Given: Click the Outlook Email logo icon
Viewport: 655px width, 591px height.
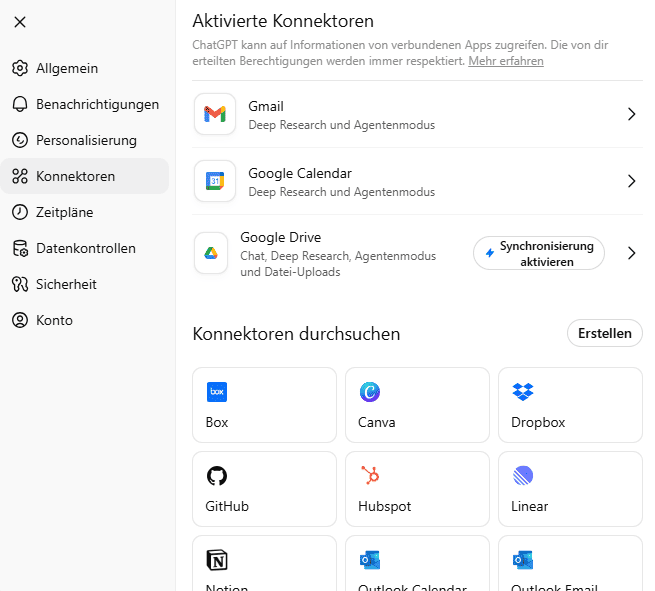Looking at the screenshot, I should 523,560.
